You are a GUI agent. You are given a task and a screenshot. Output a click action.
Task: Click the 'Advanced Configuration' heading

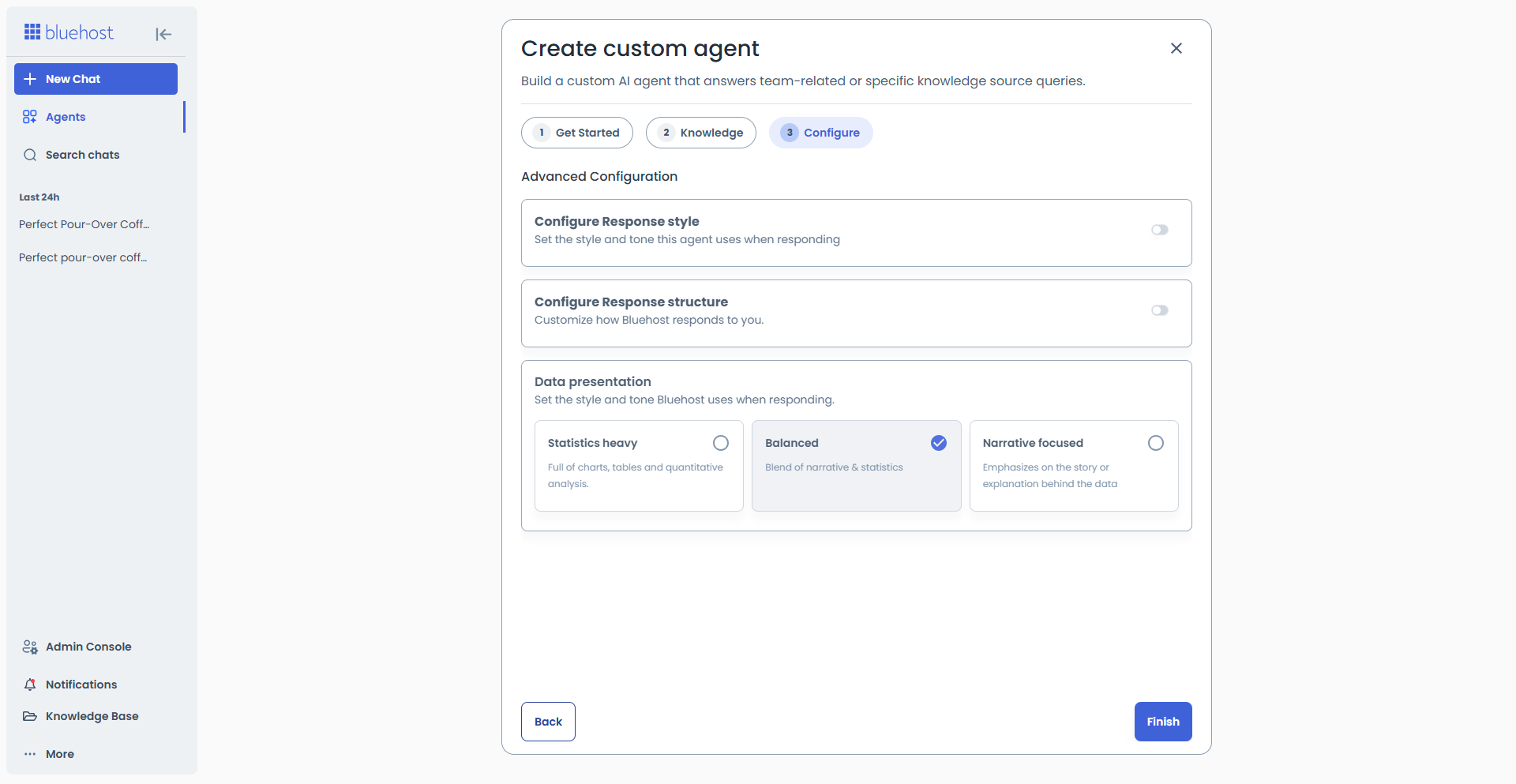599,176
